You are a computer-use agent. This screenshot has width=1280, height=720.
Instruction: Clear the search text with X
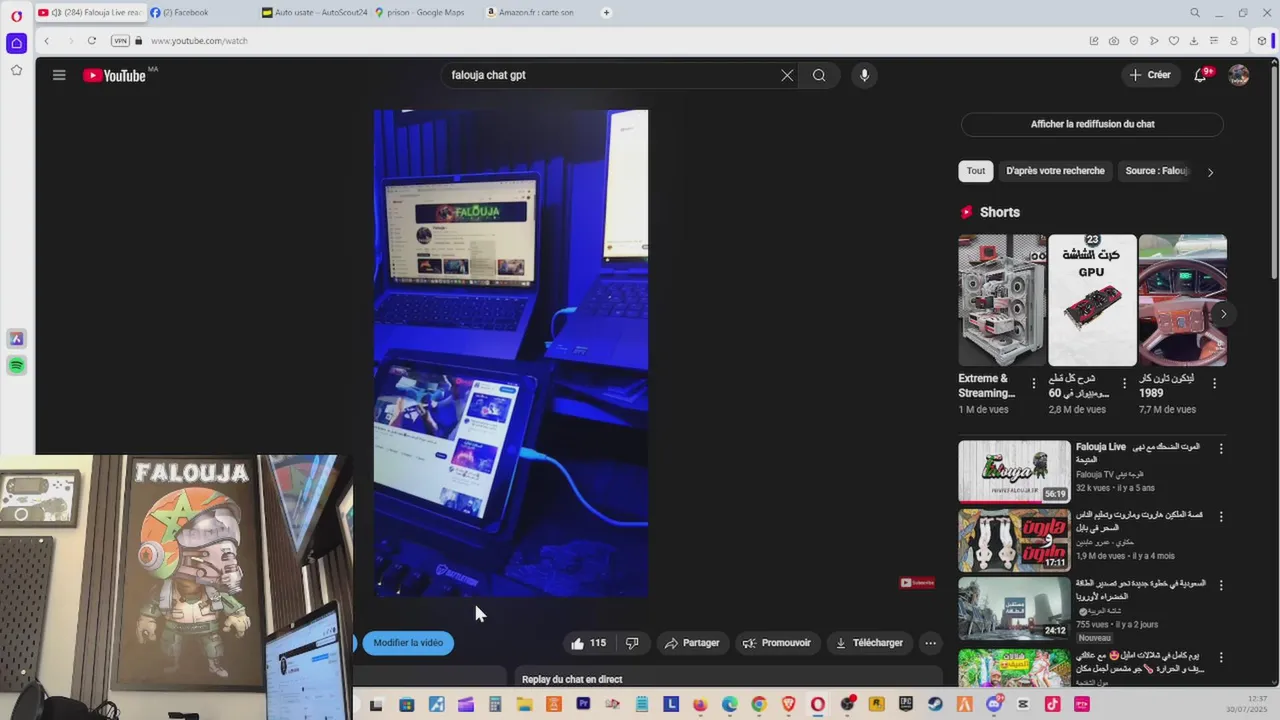pos(787,75)
